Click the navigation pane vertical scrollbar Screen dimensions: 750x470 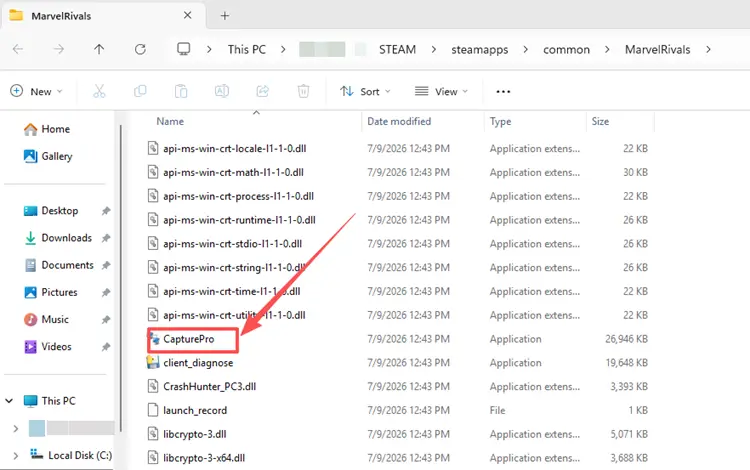121,277
